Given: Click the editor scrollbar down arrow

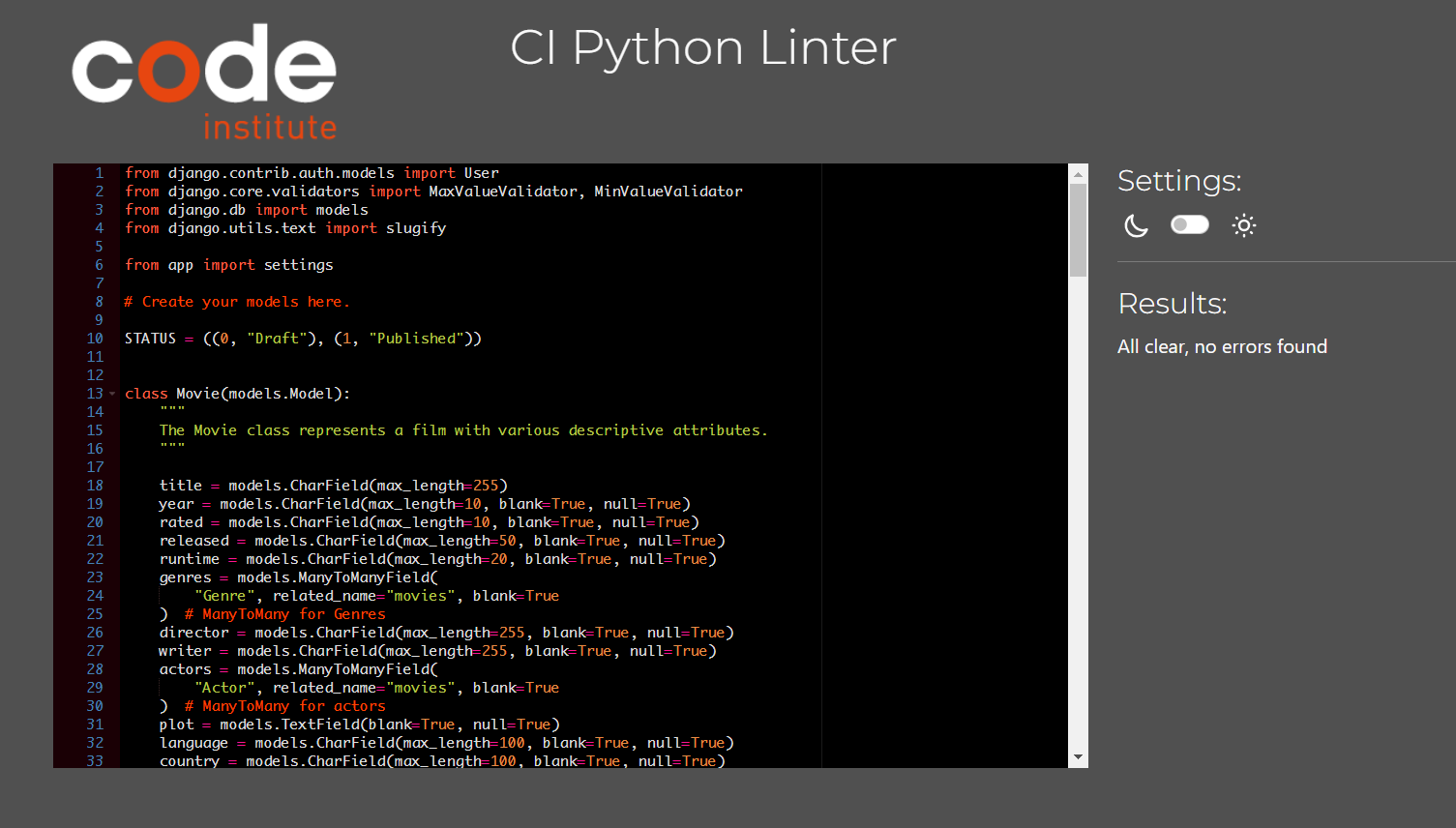Looking at the screenshot, I should point(1078,757).
